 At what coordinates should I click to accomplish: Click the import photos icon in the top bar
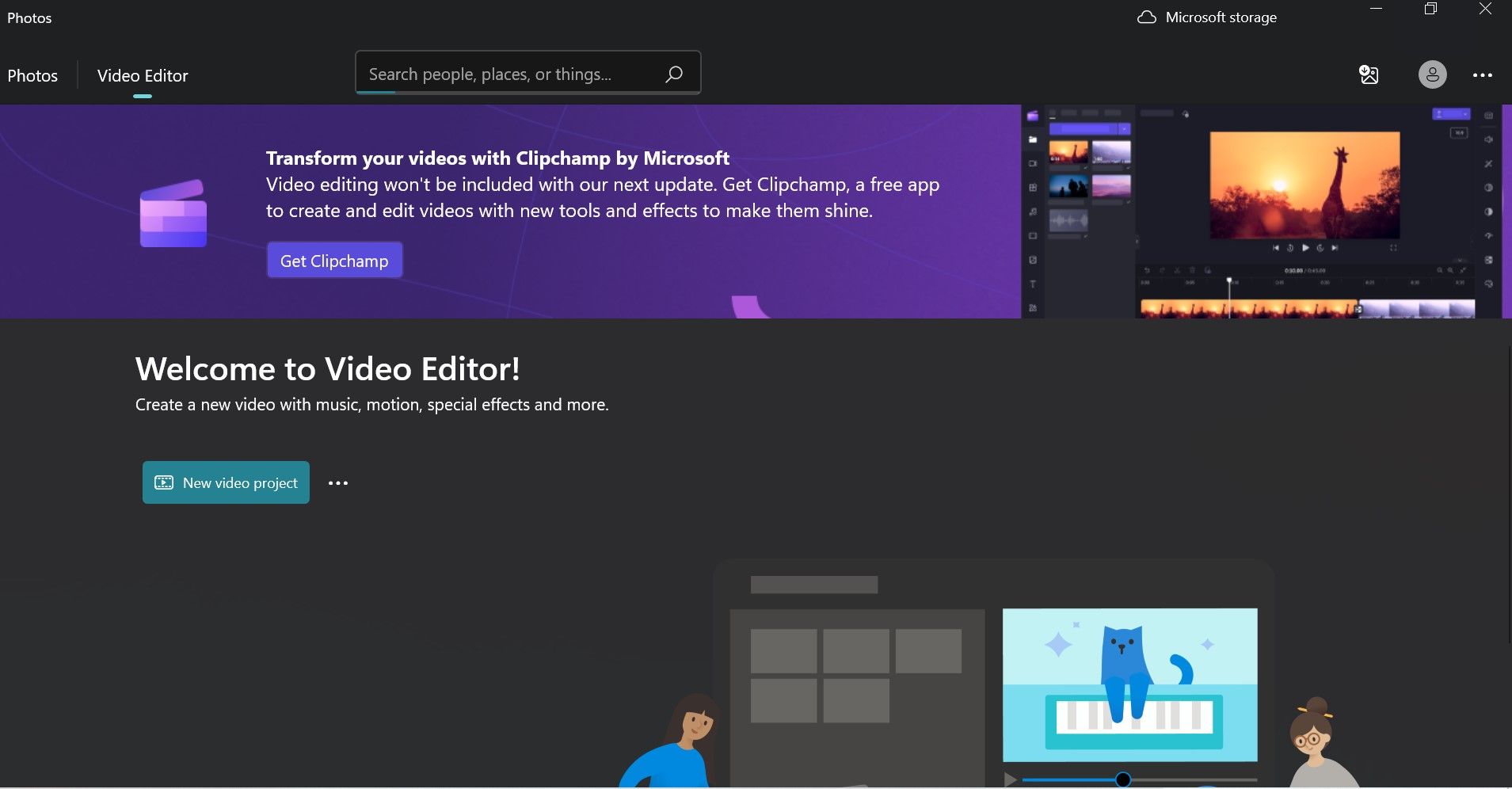coord(1369,74)
